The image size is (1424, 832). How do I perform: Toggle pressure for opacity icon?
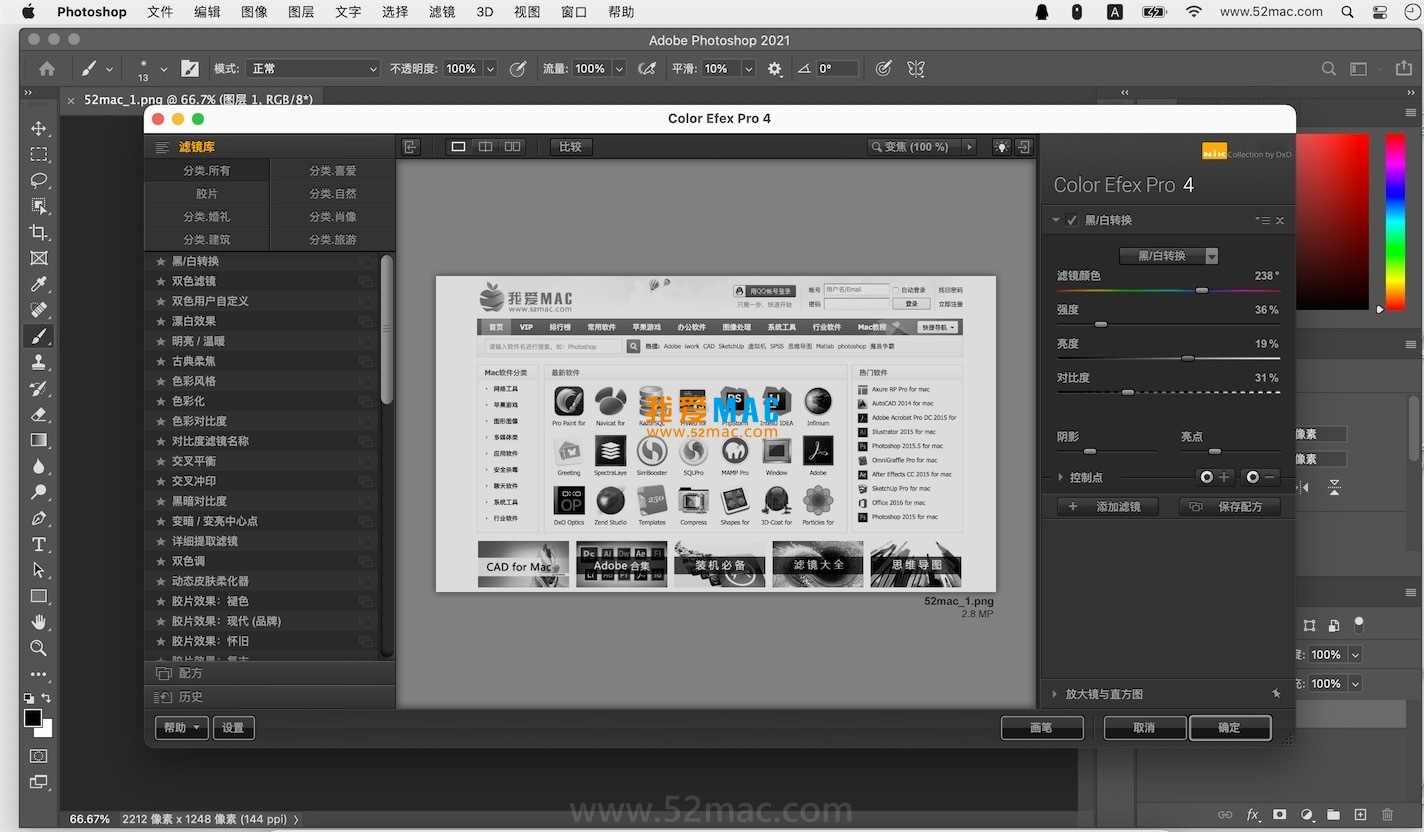(x=518, y=69)
